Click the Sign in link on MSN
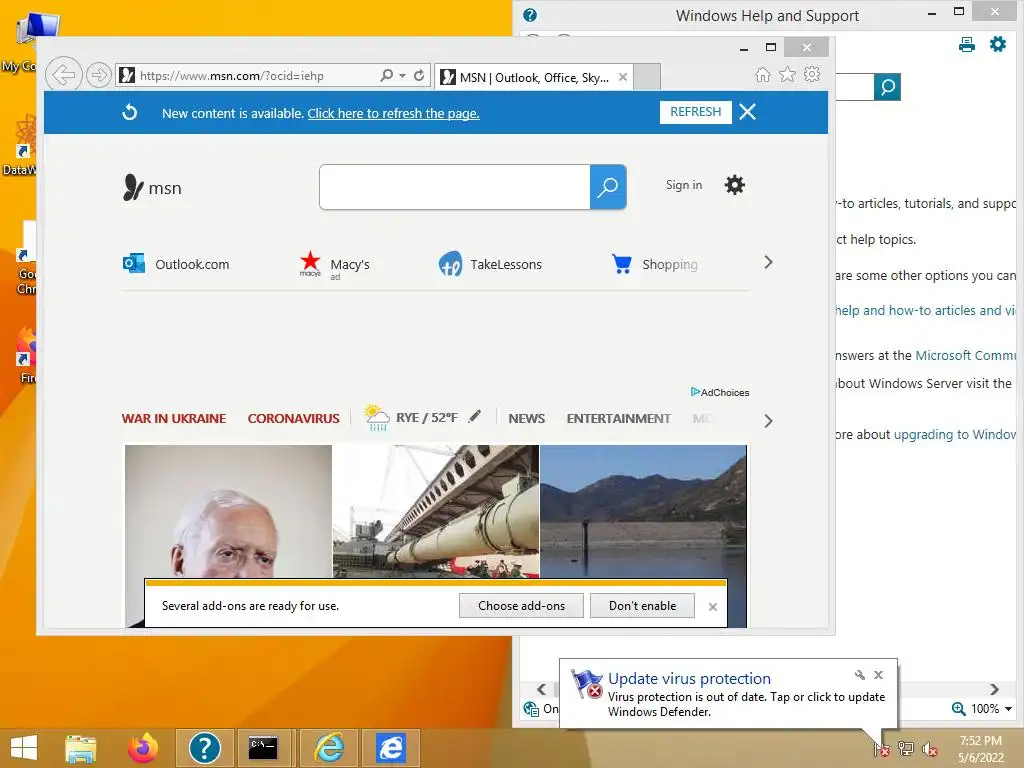This screenshot has height=768, width=1024. [684, 185]
